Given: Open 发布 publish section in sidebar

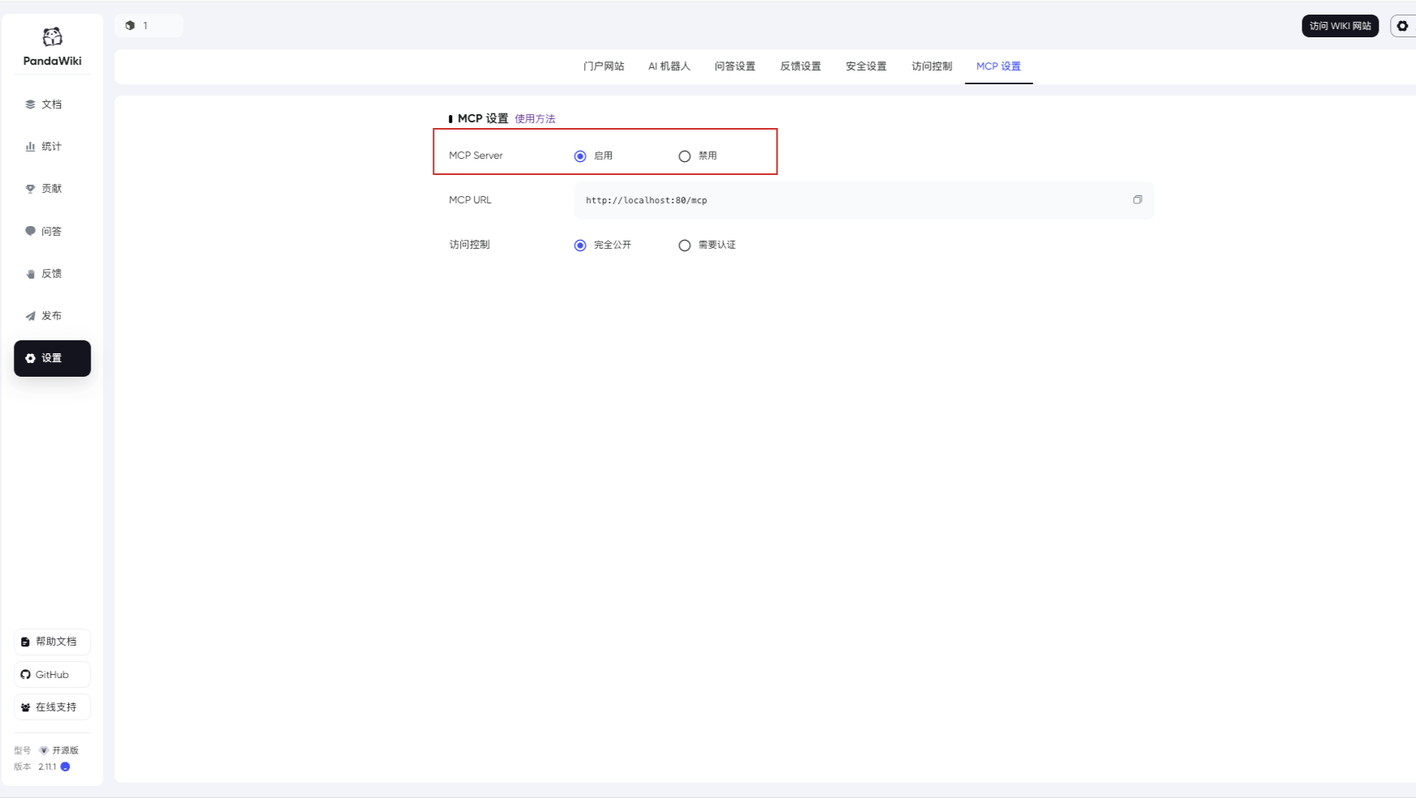Looking at the screenshot, I should (52, 315).
